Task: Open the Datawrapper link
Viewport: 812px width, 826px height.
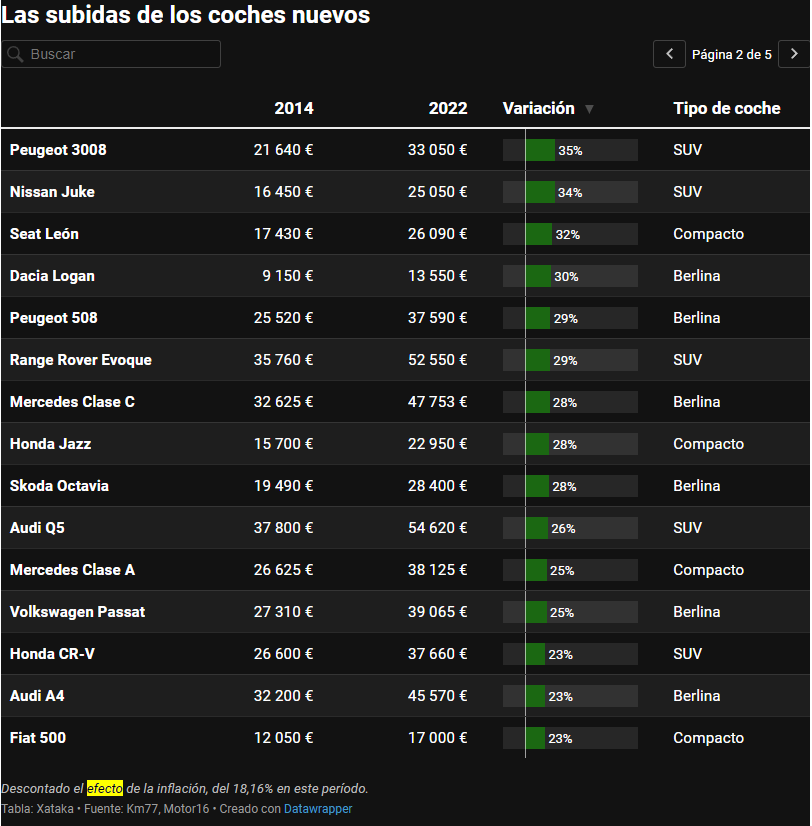Action: (318, 809)
